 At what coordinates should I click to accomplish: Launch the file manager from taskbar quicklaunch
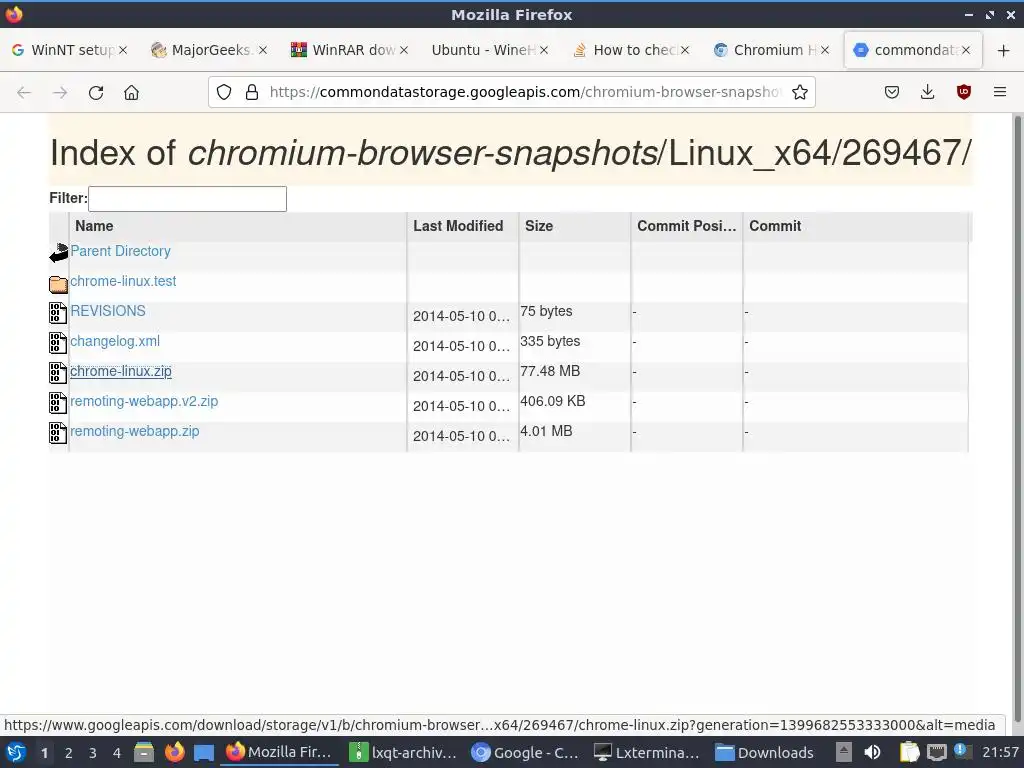coord(144,752)
